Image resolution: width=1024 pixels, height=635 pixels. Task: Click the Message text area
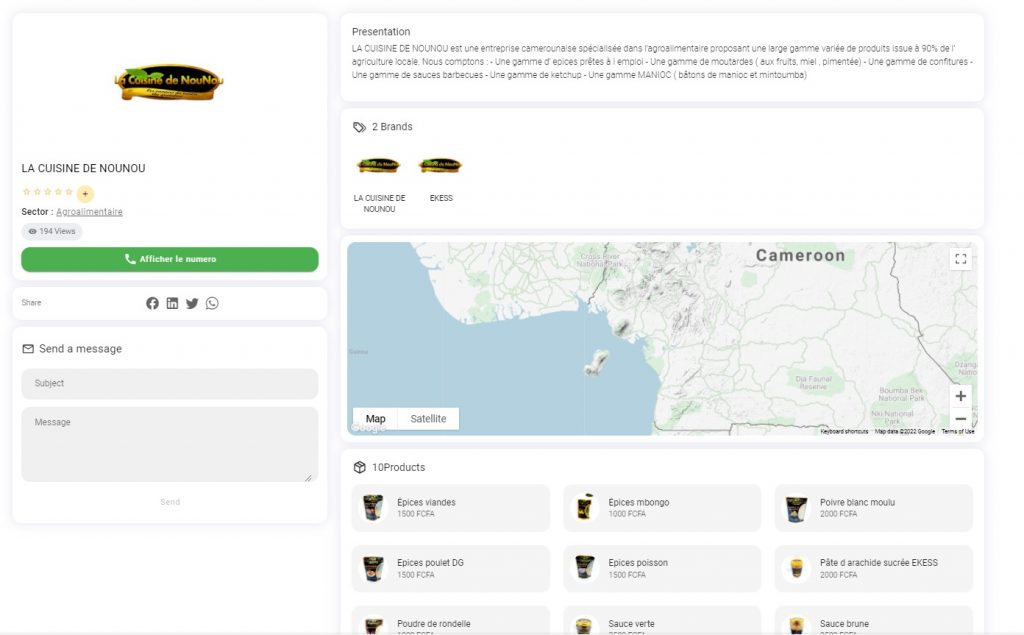[x=170, y=444]
